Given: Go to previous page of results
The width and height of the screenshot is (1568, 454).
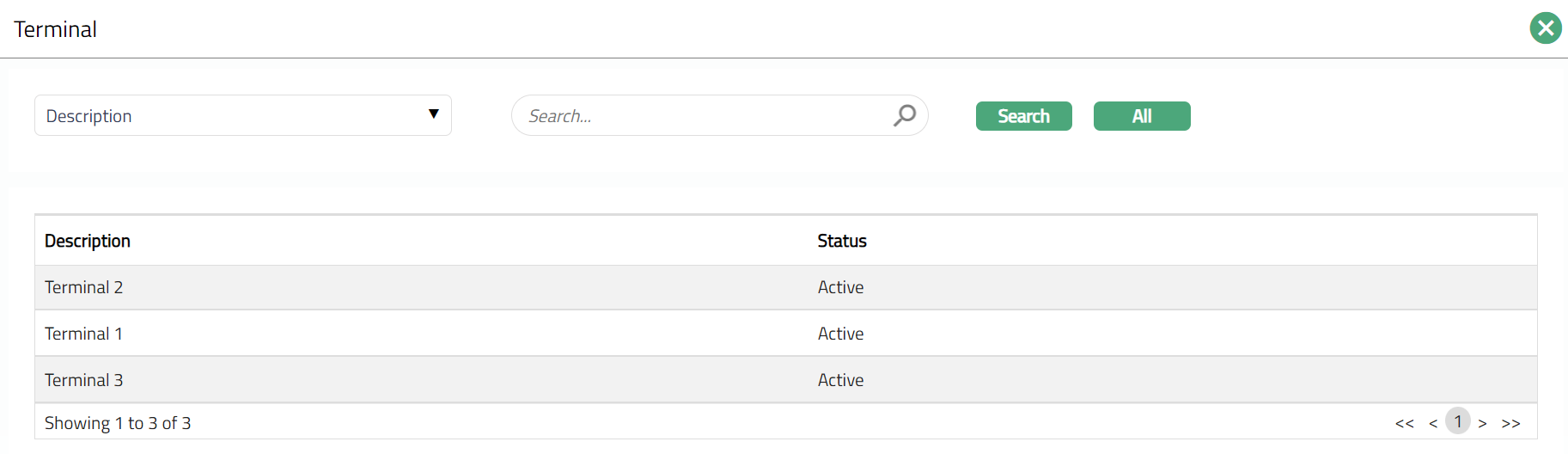Looking at the screenshot, I should pos(1433,423).
